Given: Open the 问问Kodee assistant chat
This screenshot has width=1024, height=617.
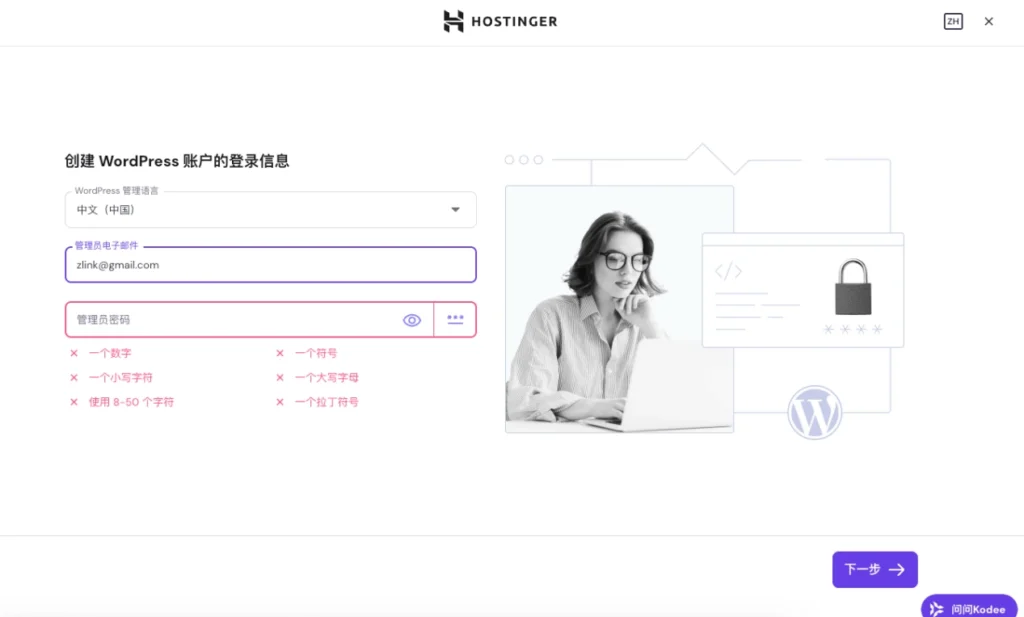Looking at the screenshot, I should click(x=969, y=608).
